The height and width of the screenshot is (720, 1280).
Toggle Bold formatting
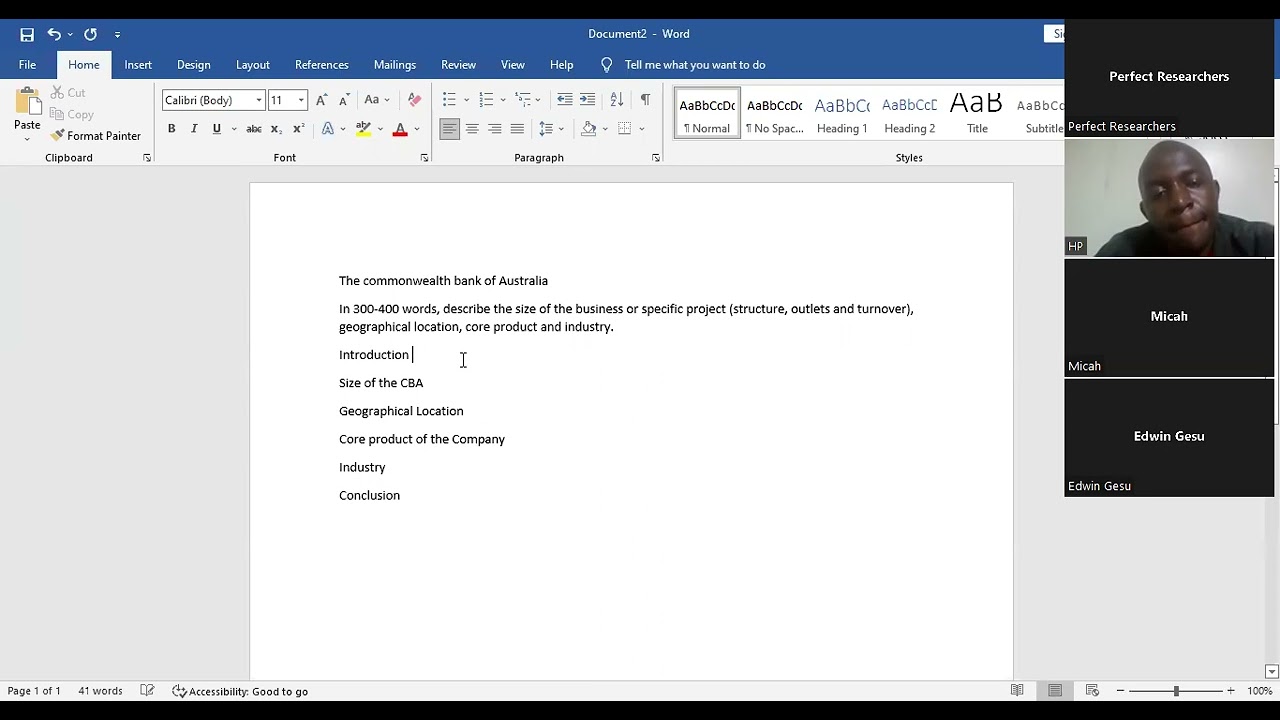171,129
